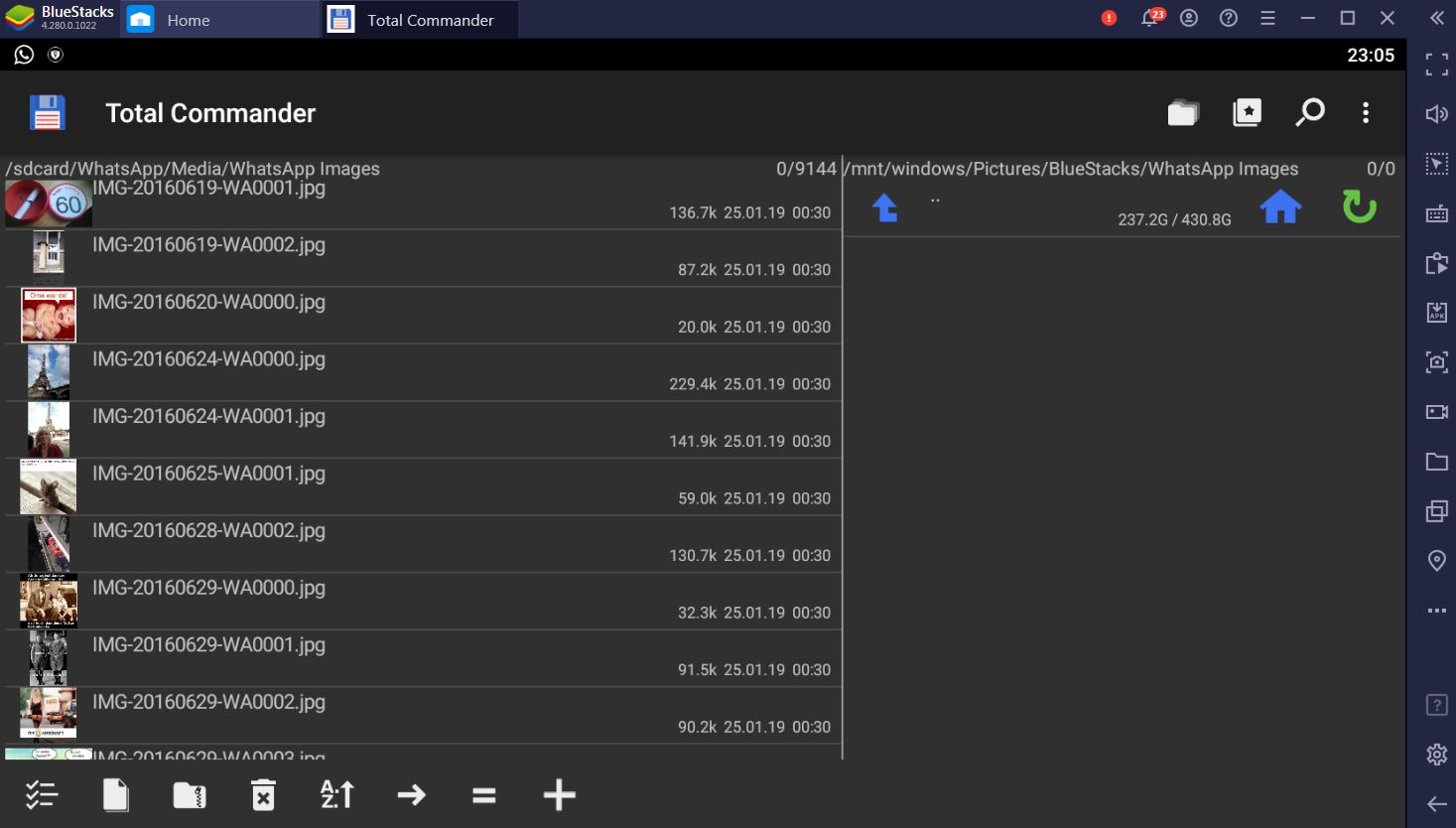Click the red alert exclamation icon
The image size is (1456, 828).
click(1109, 18)
